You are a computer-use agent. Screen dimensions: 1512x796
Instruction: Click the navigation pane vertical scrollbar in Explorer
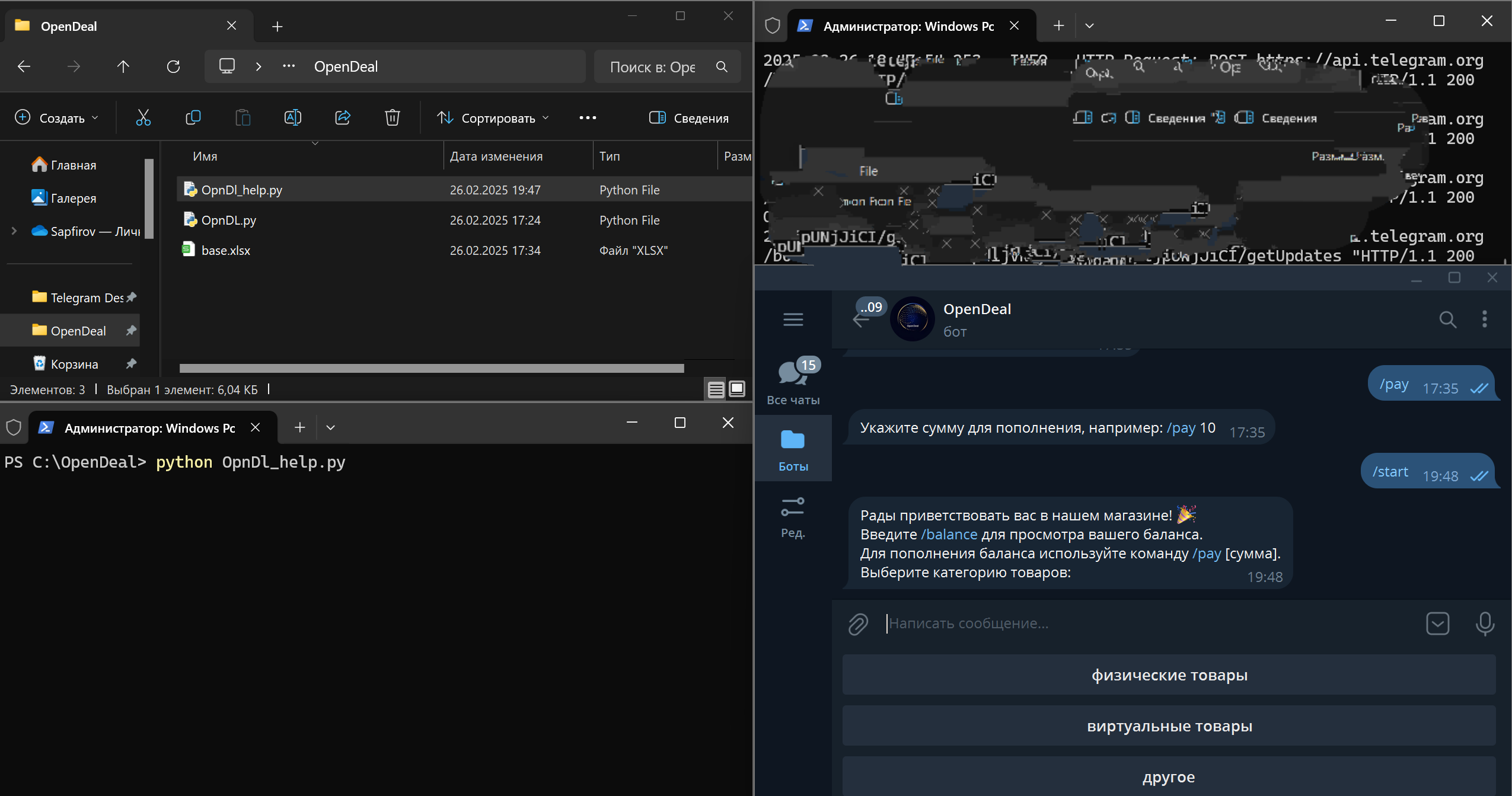pyautogui.click(x=149, y=198)
